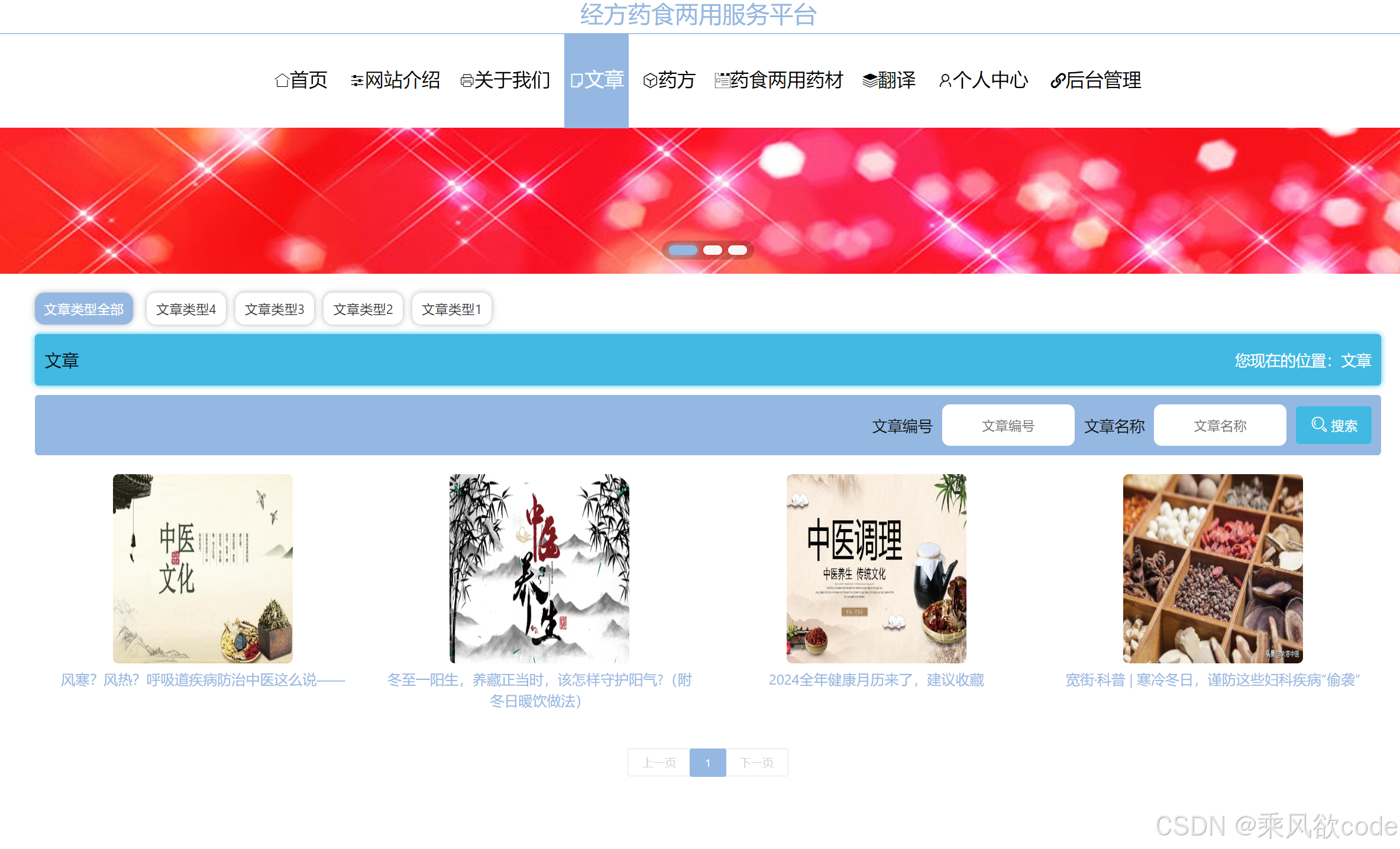The height and width of the screenshot is (849, 1400).
Task: Open the 2024全年健康月历来了 article link
Action: (876, 680)
